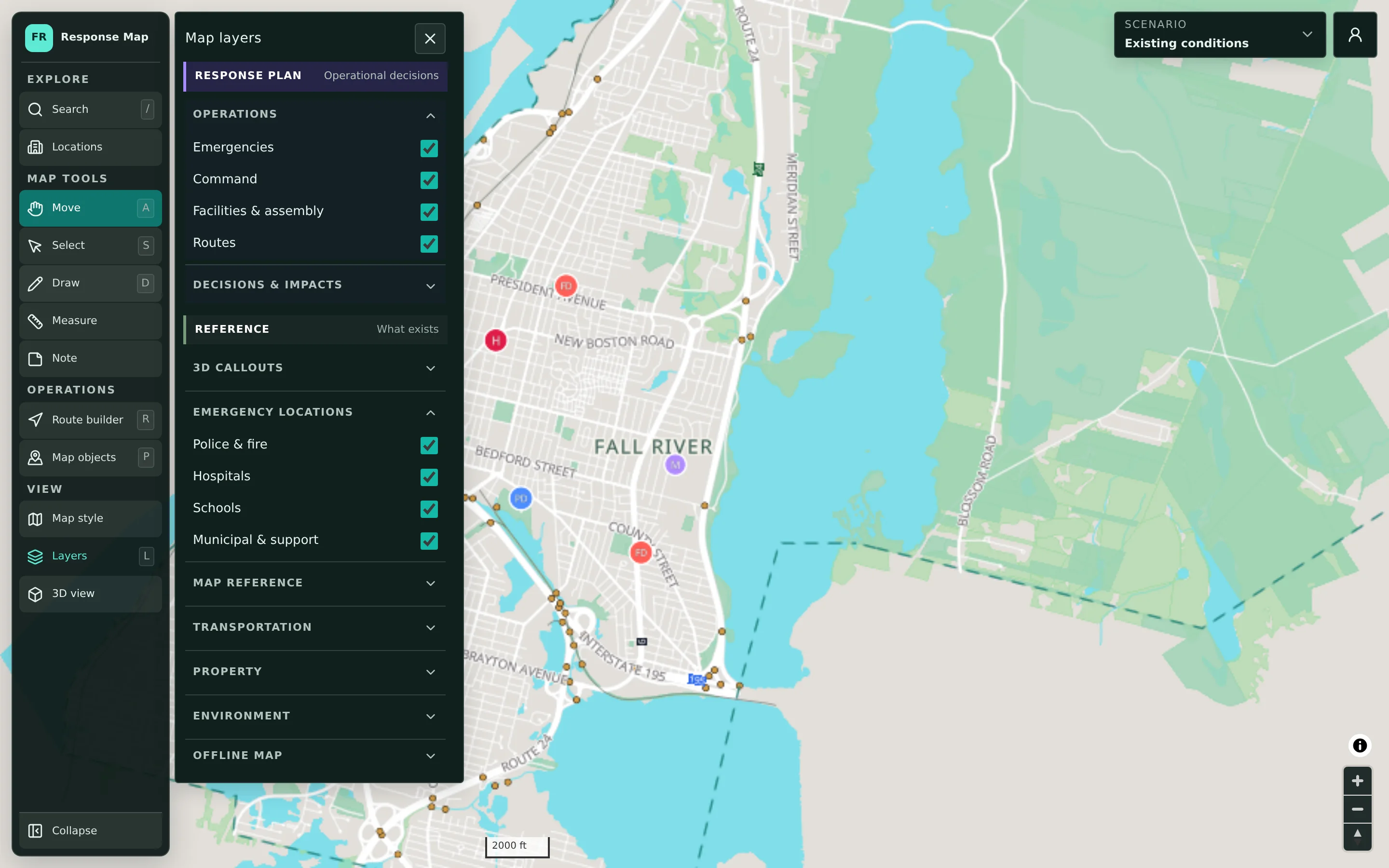Screen dimensions: 1389x868
Task: Collapse the Operations layer group
Action: (x=315, y=114)
